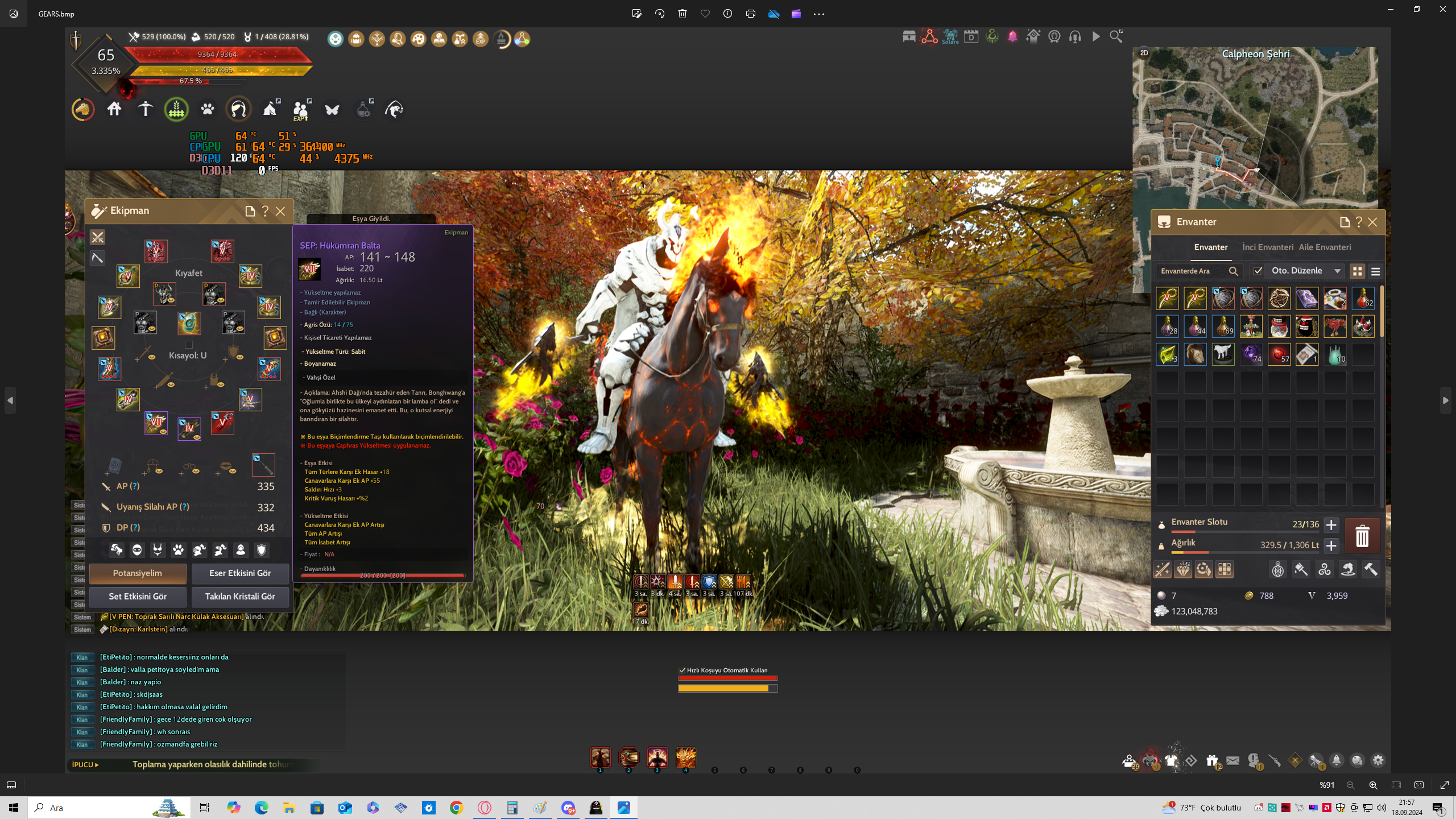1456x819 pixels.
Task: Click the game top-right search magnifier
Action: 1116,36
